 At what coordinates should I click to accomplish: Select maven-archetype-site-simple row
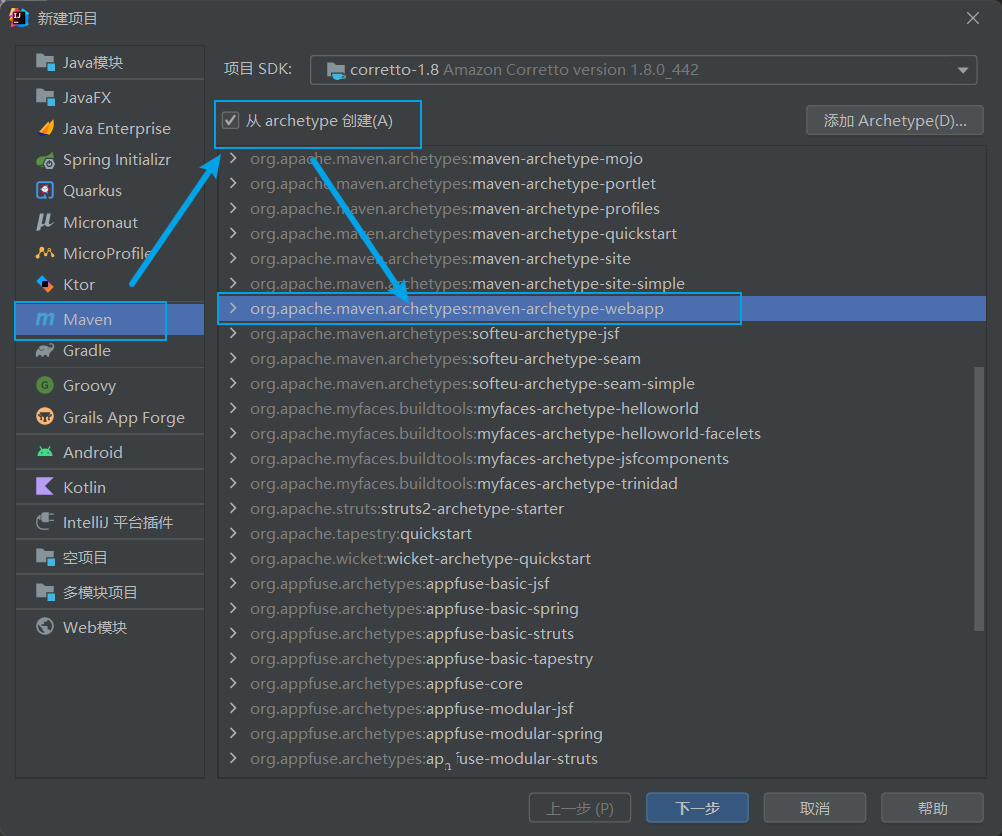tap(601, 283)
